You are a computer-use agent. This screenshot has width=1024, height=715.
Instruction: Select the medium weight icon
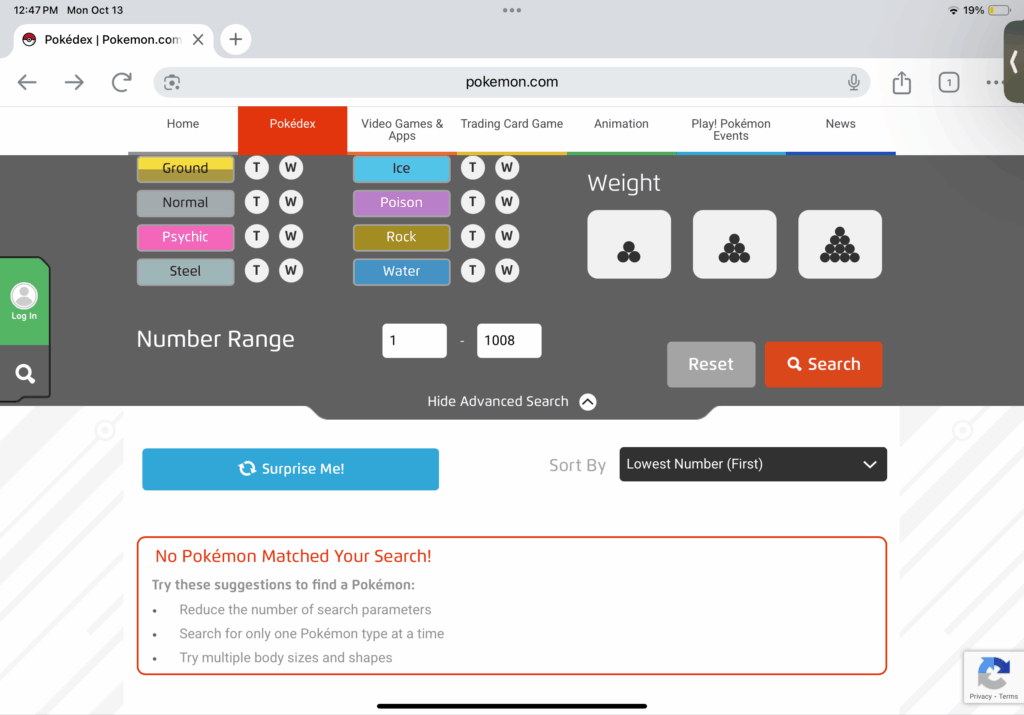(x=734, y=244)
